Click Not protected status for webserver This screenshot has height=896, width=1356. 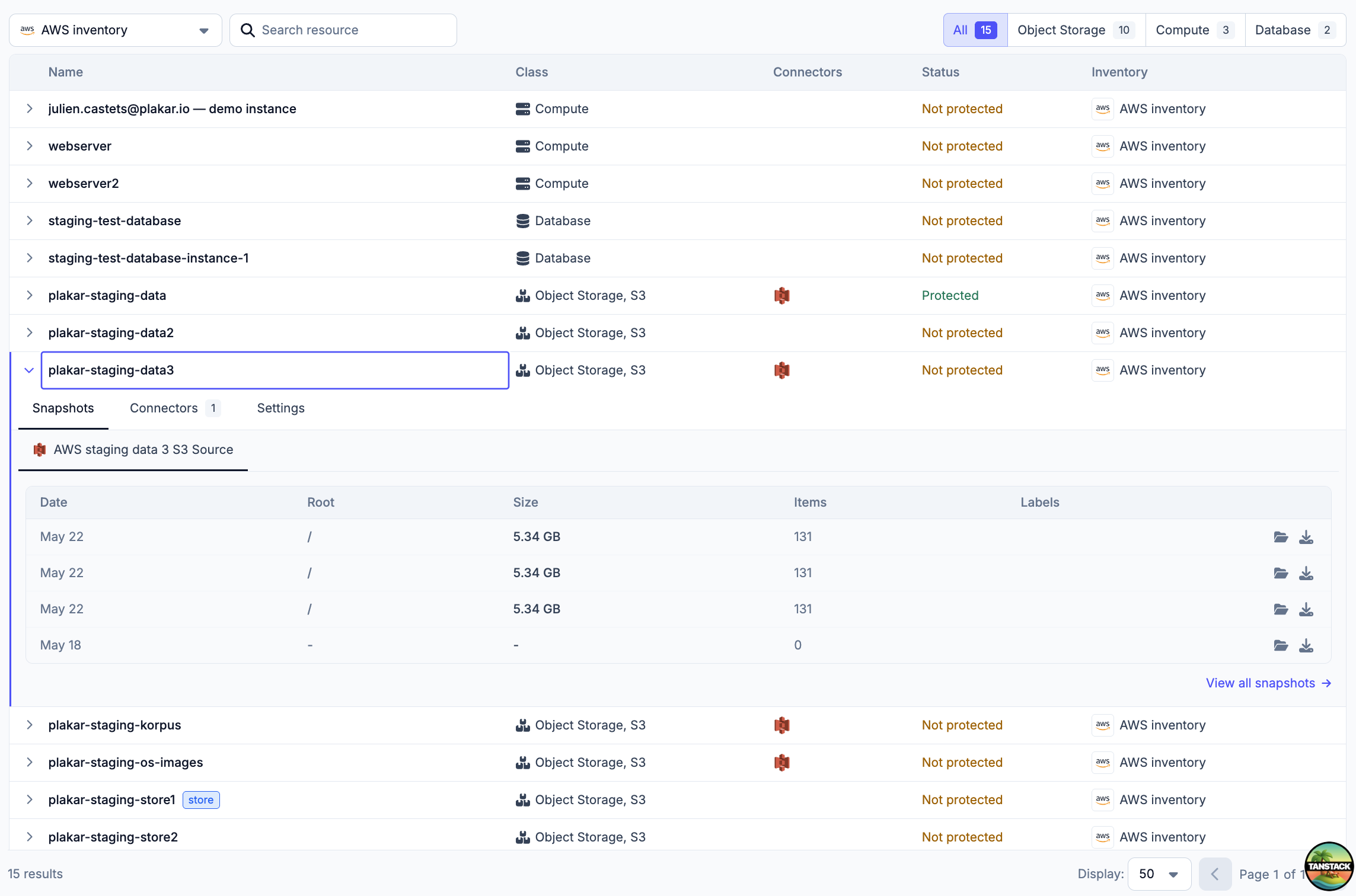(962, 146)
